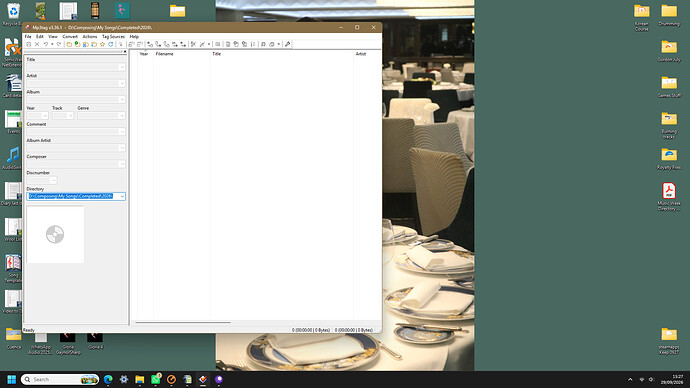Click the Actions toolbar icon

click(194, 44)
